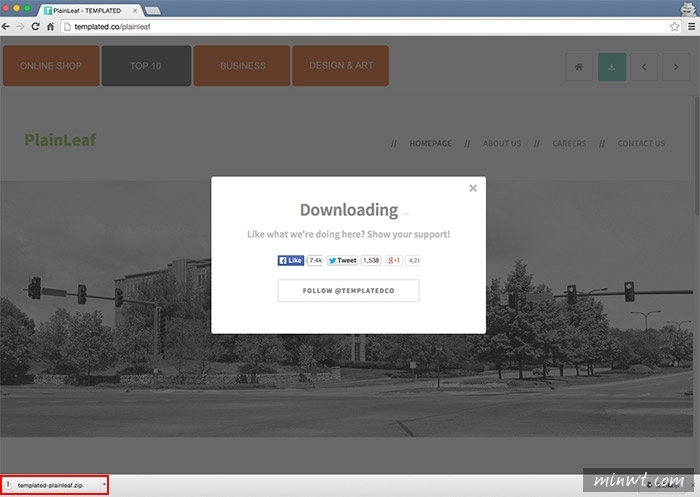
Task: Open the TOP 10 category
Action: tap(146, 66)
